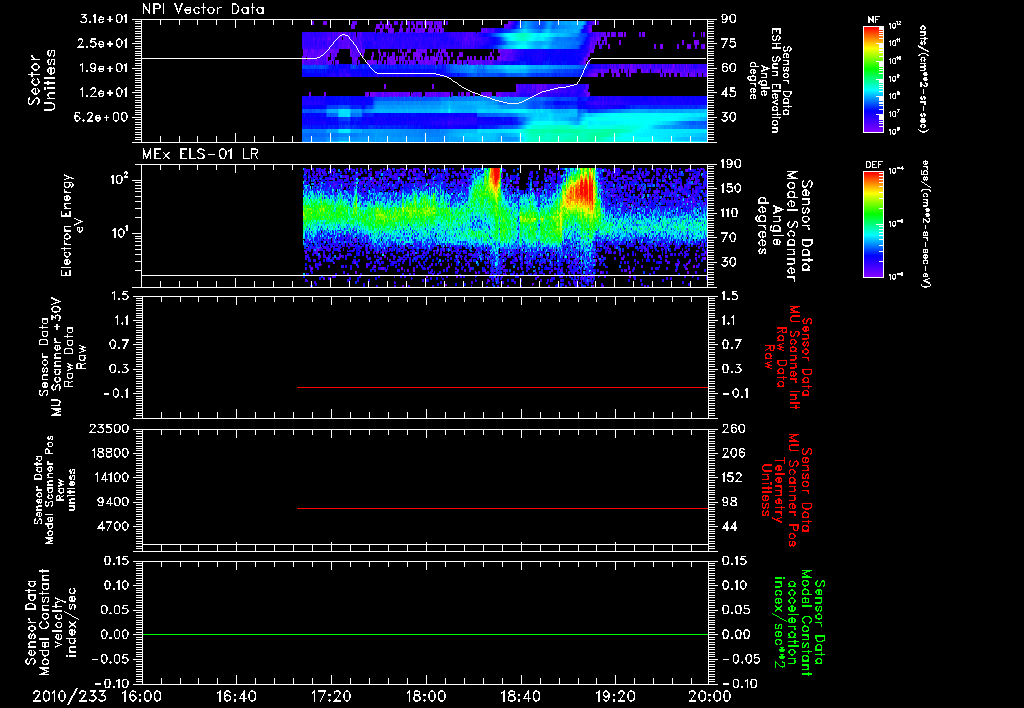Click the 20:00 end time label
Screen dimensions: 1024x708
point(710,696)
